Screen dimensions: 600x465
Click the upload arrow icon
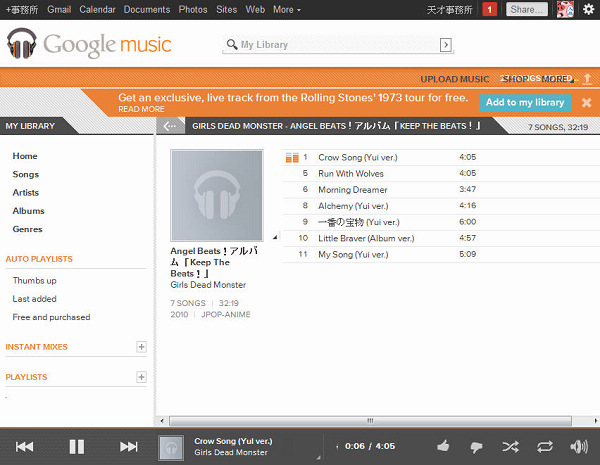coord(587,79)
